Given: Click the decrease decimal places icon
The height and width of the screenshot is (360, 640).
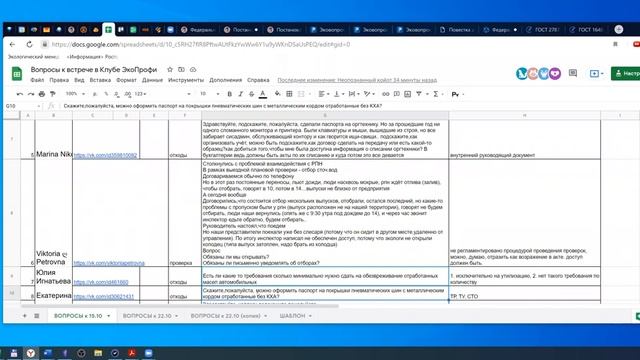Looking at the screenshot, I should pos(117,94).
